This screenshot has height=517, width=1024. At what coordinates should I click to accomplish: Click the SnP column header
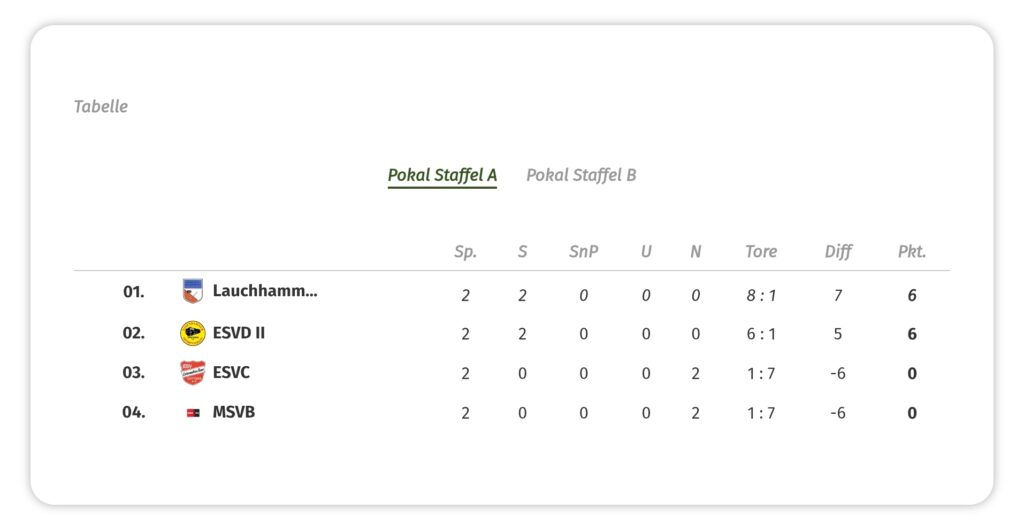tap(584, 252)
